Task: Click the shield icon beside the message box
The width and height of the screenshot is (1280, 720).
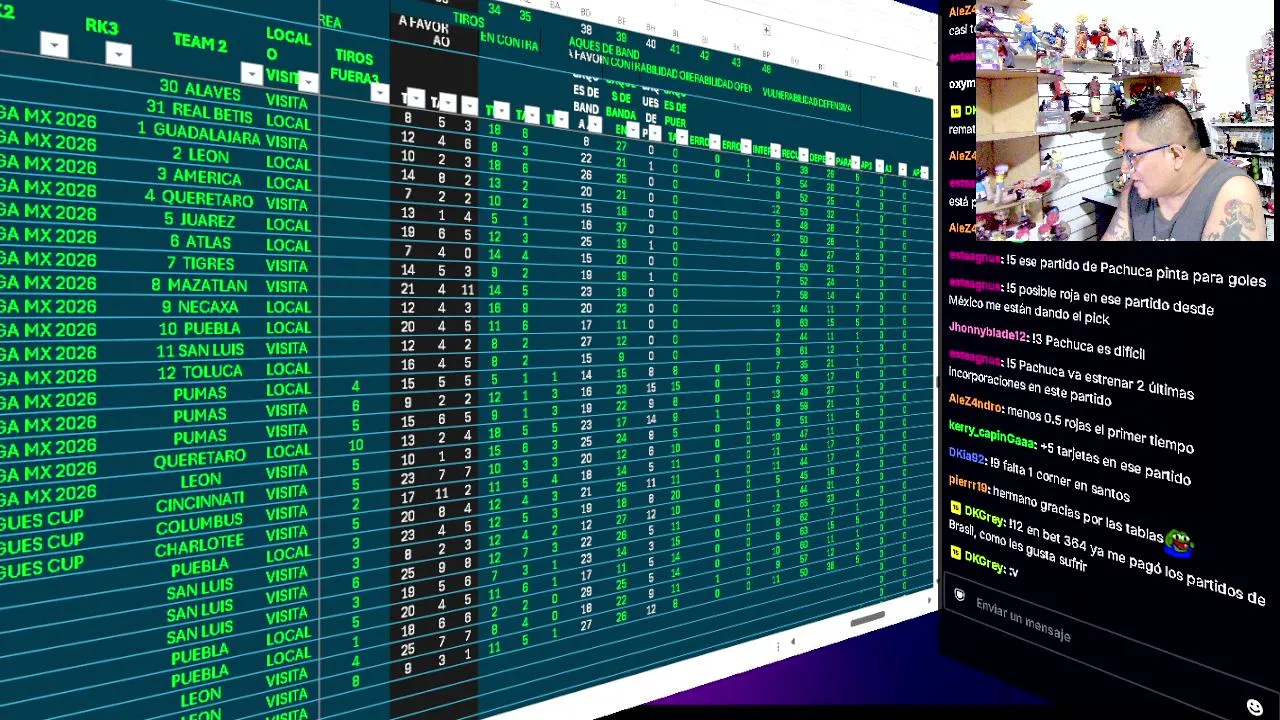Action: coord(959,596)
